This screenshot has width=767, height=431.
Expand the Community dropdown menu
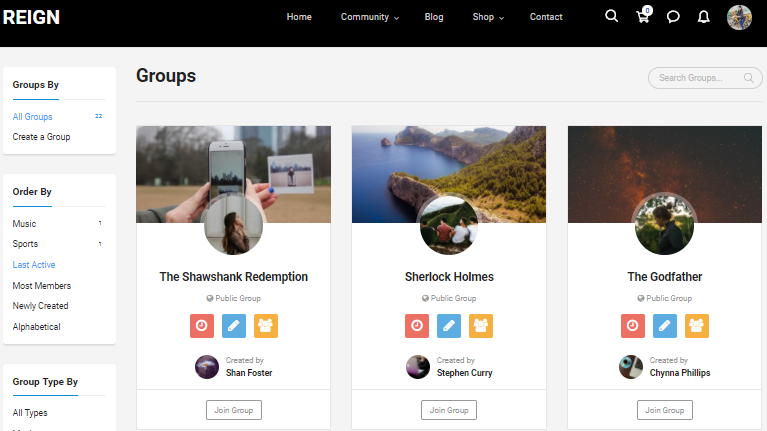point(370,17)
